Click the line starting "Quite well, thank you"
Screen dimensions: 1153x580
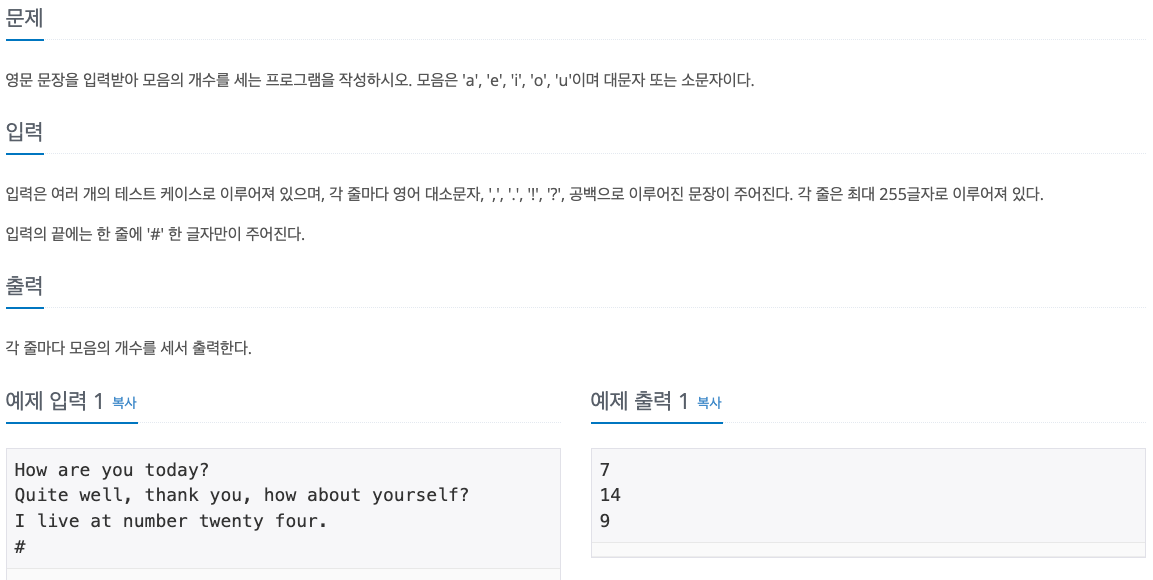[x=241, y=495]
